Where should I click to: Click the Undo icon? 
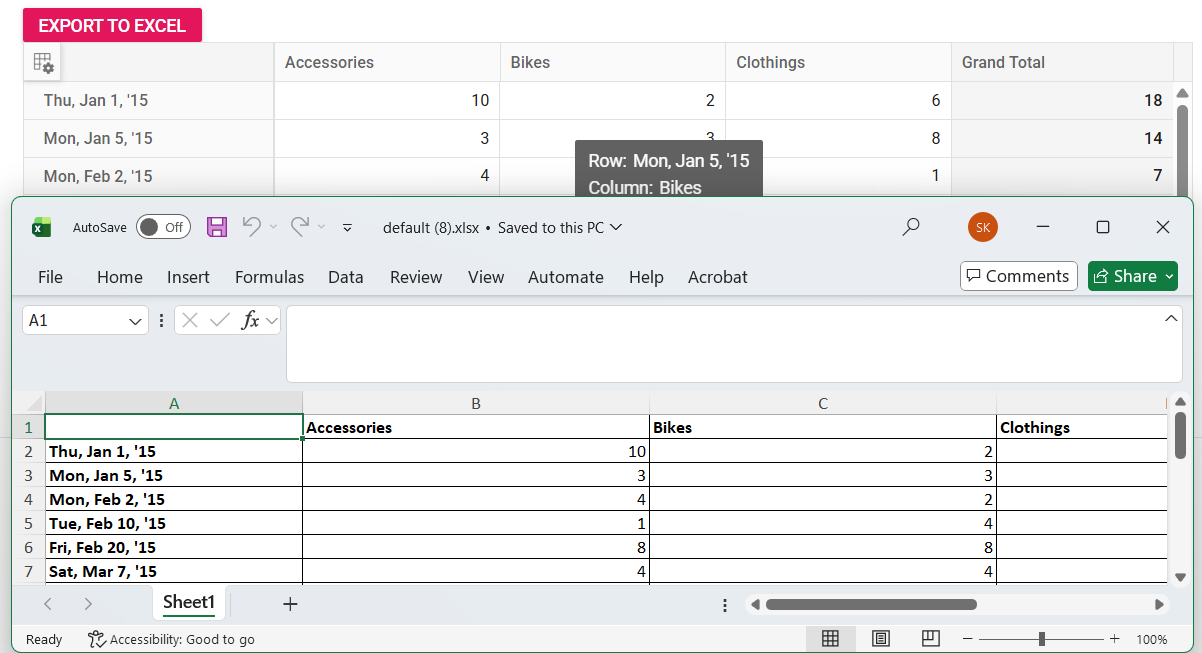tap(251, 227)
